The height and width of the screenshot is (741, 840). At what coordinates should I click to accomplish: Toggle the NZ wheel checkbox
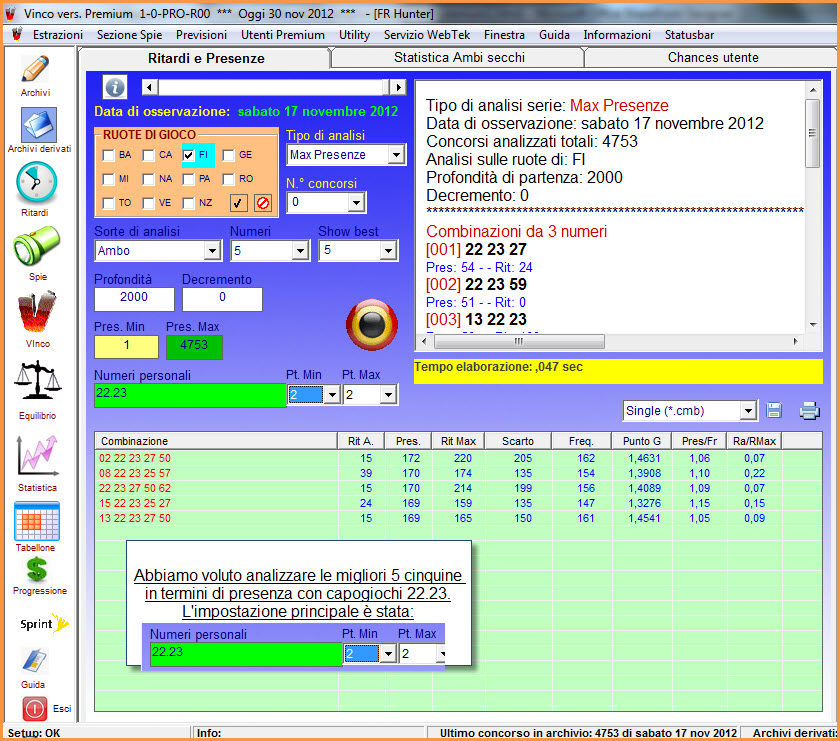click(x=188, y=204)
